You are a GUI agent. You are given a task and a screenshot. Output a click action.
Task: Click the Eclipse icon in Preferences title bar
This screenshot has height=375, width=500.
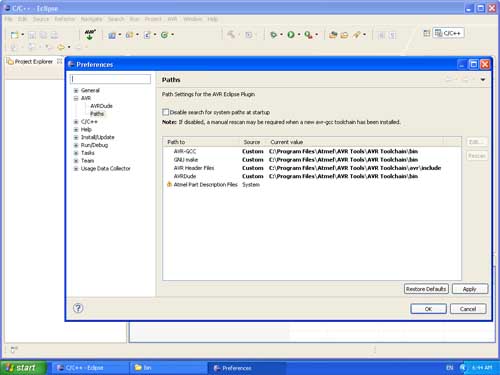[71, 64]
